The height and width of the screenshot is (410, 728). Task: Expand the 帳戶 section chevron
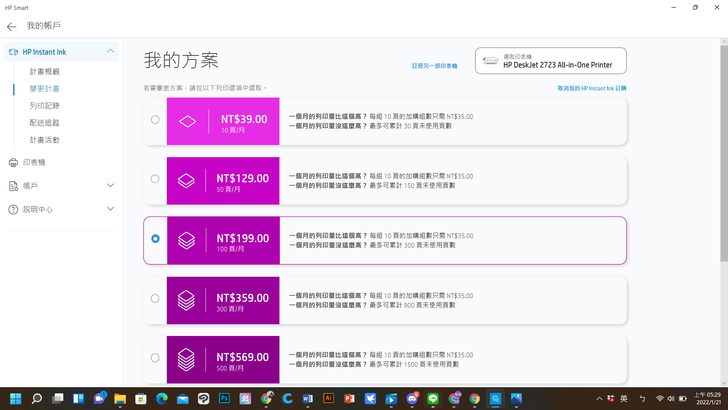coord(110,185)
